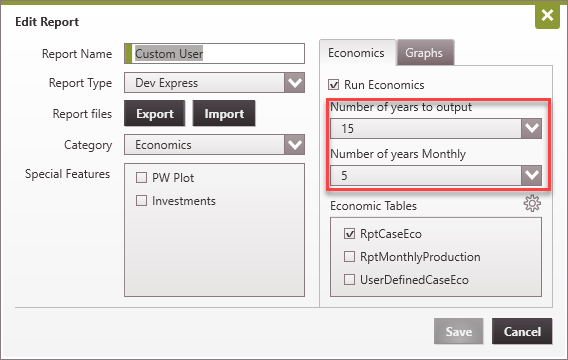
Task: Check UserDefinedCaseEco table
Action: pyautogui.click(x=349, y=279)
